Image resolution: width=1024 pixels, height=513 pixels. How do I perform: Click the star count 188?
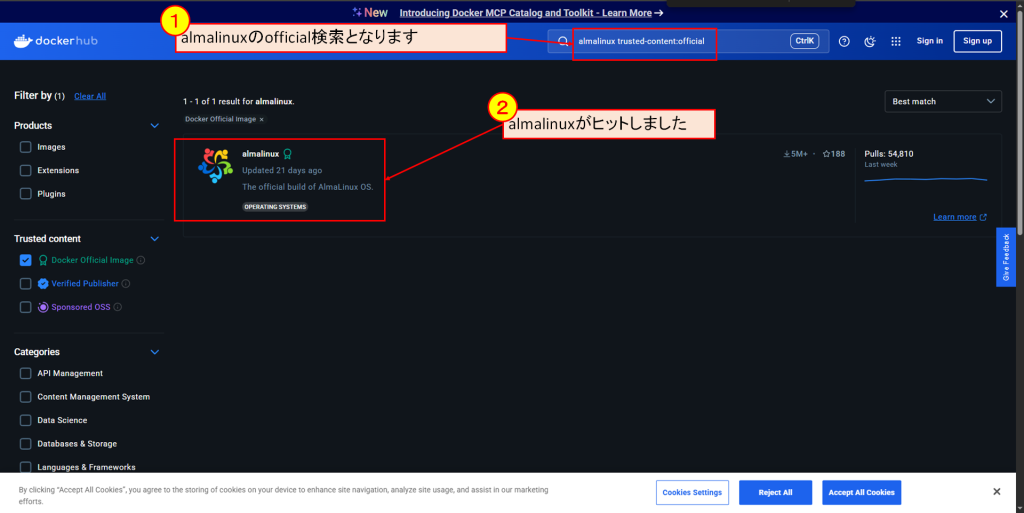[834, 154]
